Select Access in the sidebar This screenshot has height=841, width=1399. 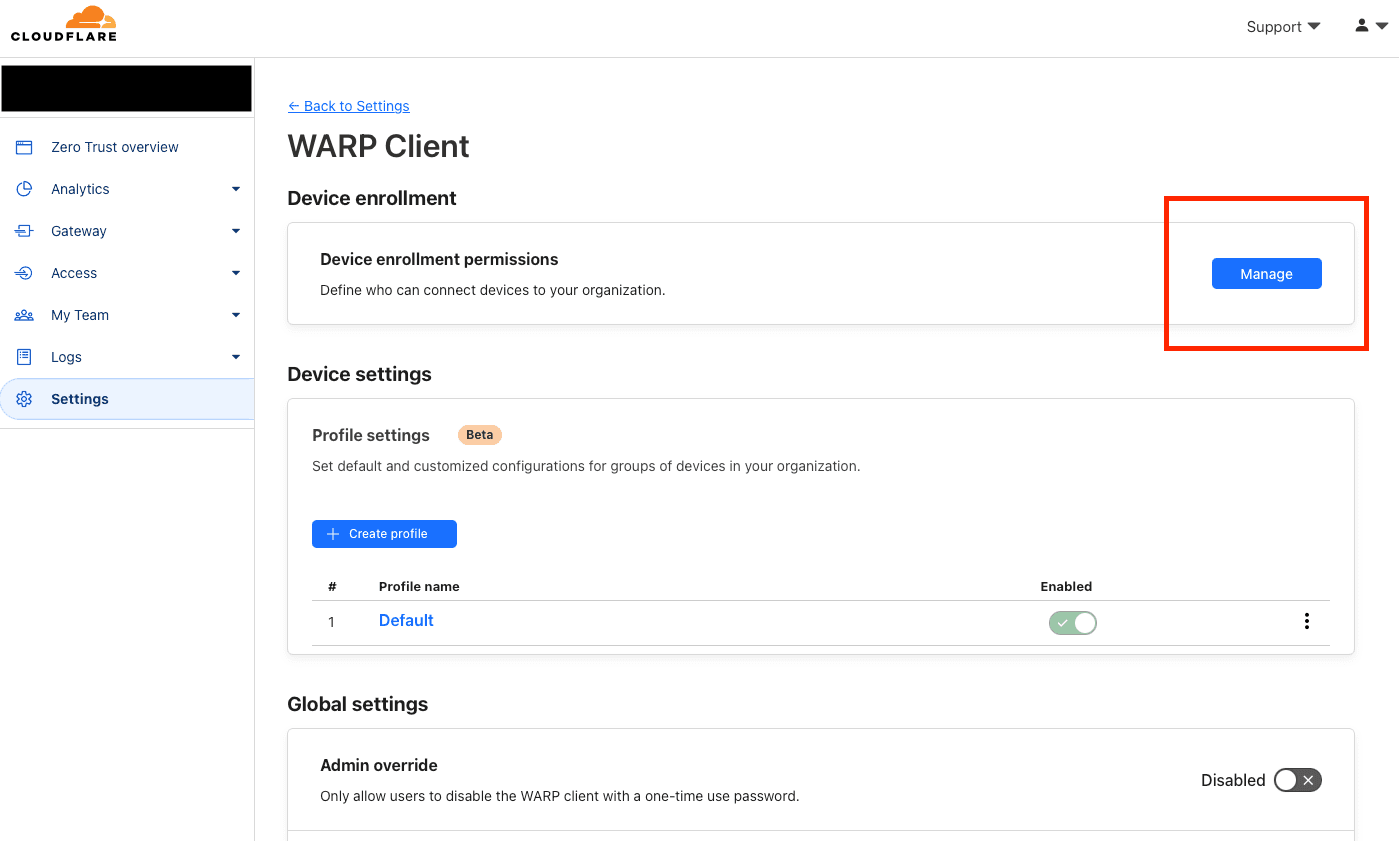click(x=74, y=273)
